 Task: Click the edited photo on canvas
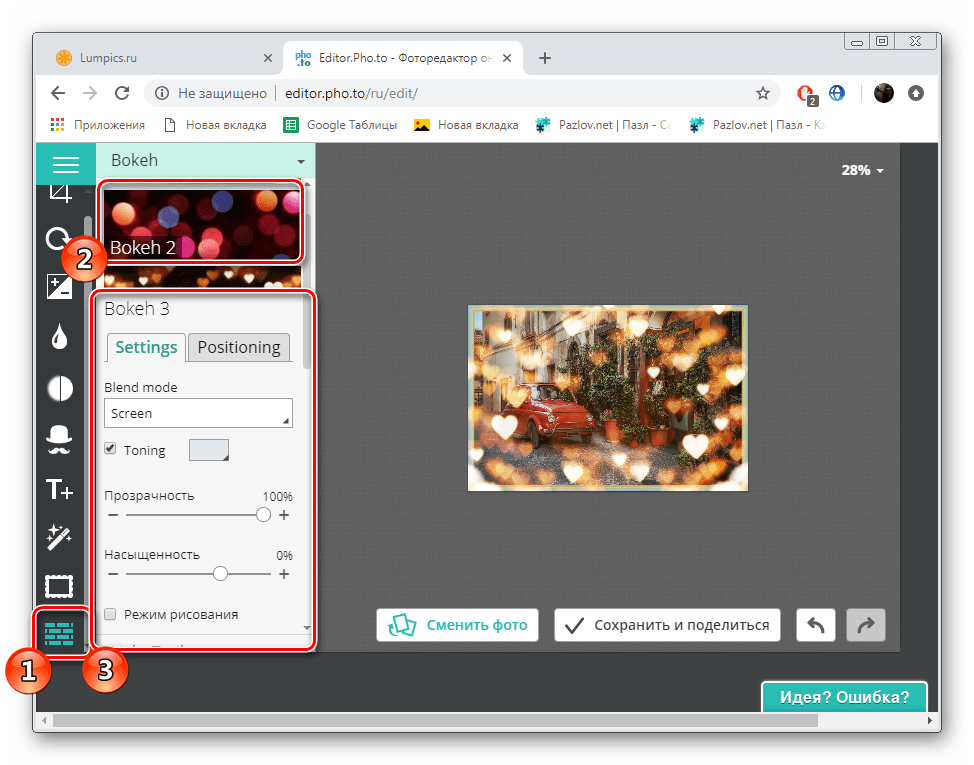pos(608,398)
